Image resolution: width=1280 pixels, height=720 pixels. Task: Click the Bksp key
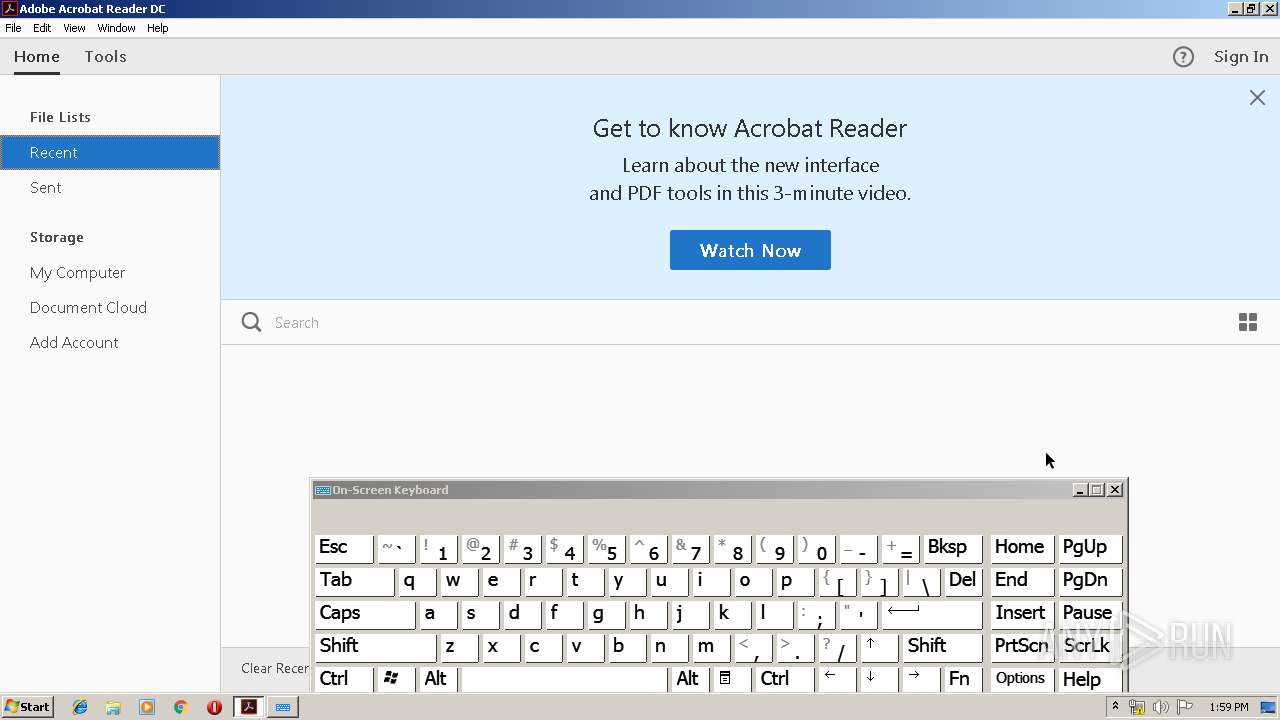click(952, 547)
